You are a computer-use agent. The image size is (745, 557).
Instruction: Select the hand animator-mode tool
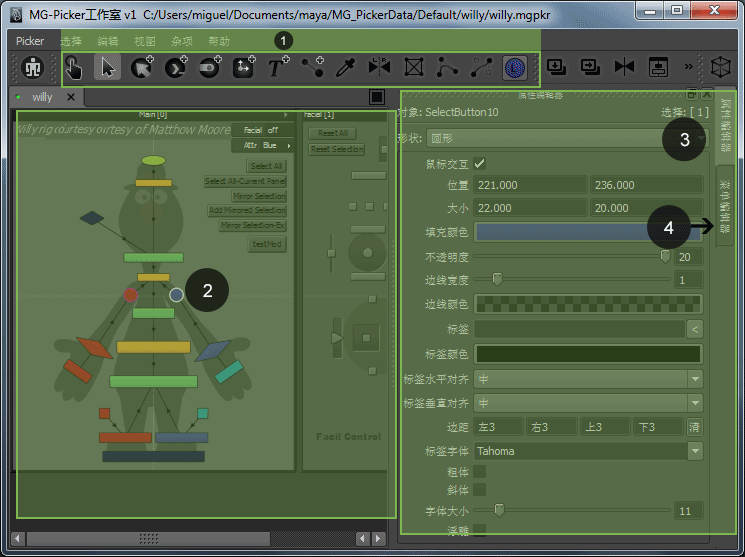coord(74,68)
